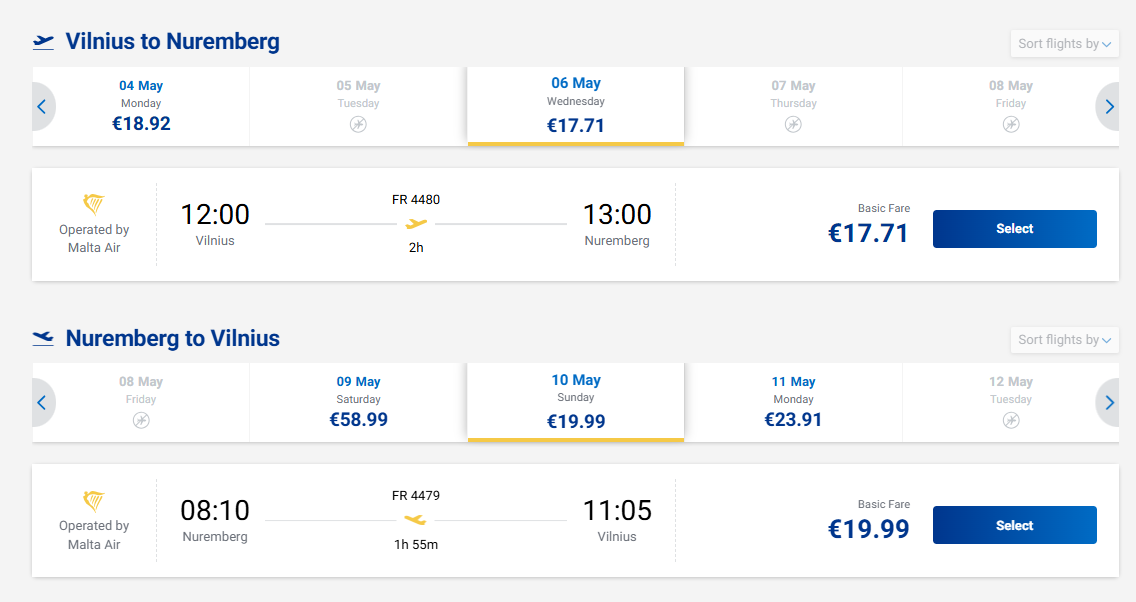1136x602 pixels.
Task: Click the yellow plane icon under FR 4479
Action: click(416, 520)
